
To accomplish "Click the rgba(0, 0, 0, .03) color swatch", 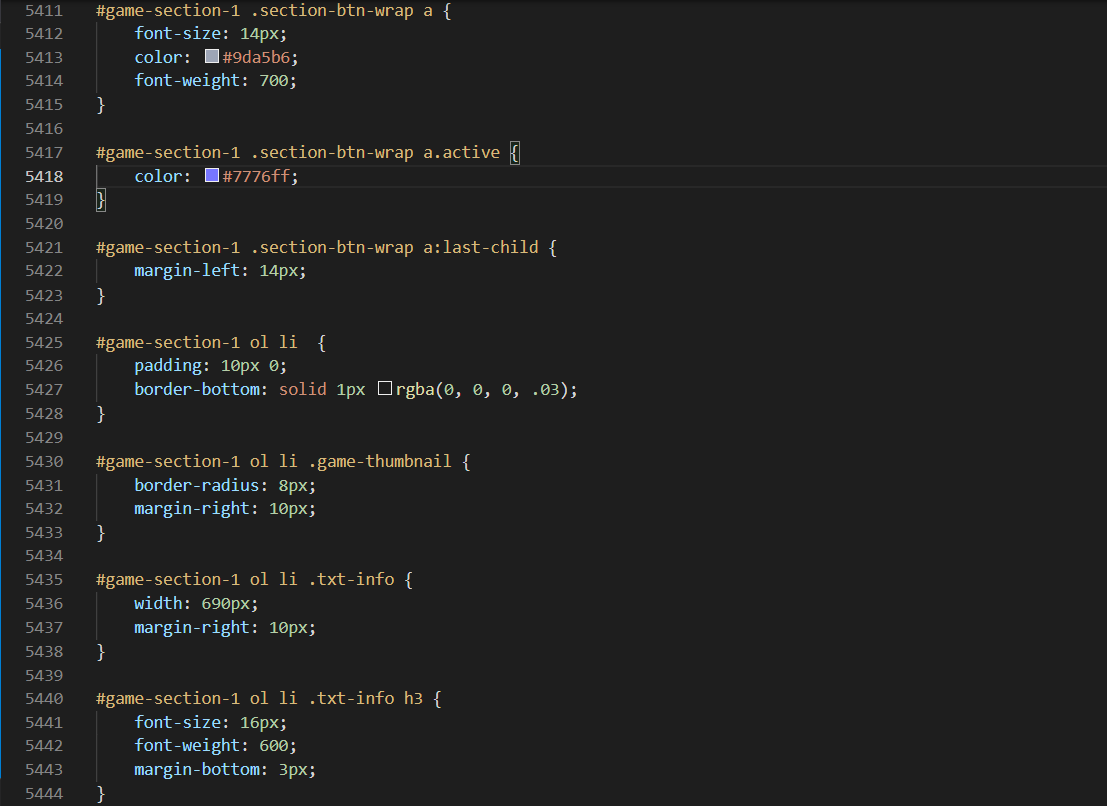I will [385, 388].
